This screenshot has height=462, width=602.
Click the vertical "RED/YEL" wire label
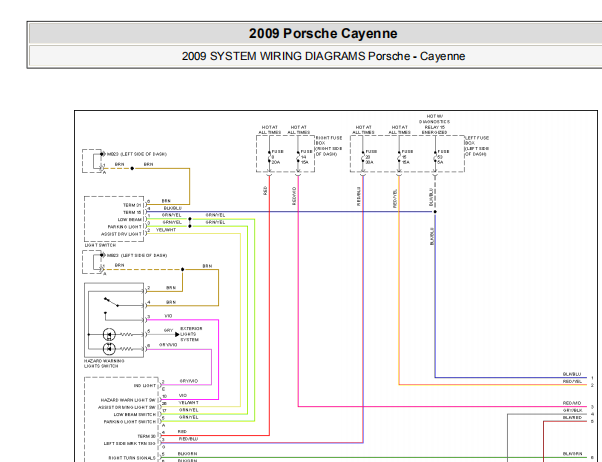tap(395, 199)
